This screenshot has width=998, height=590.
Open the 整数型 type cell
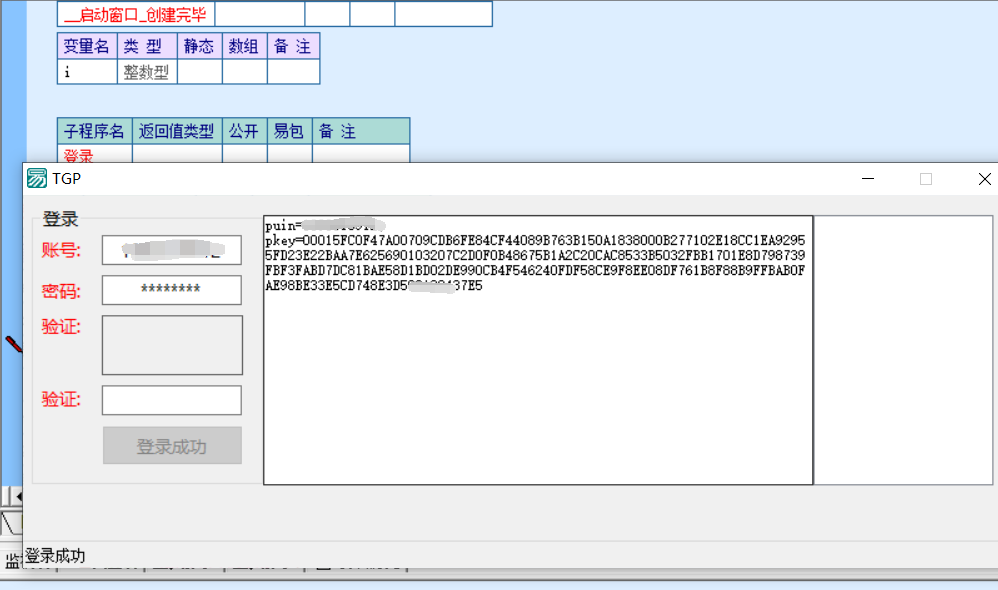coord(147,72)
